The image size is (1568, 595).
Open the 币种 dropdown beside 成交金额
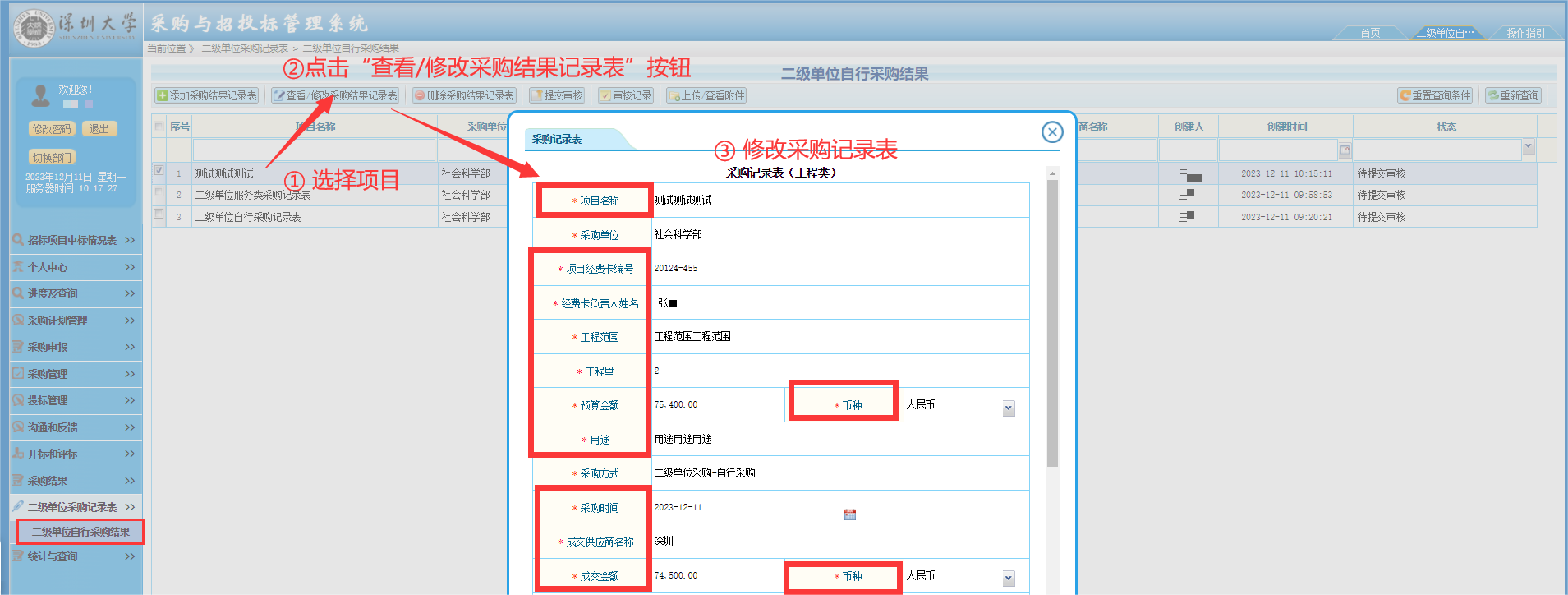(1008, 579)
